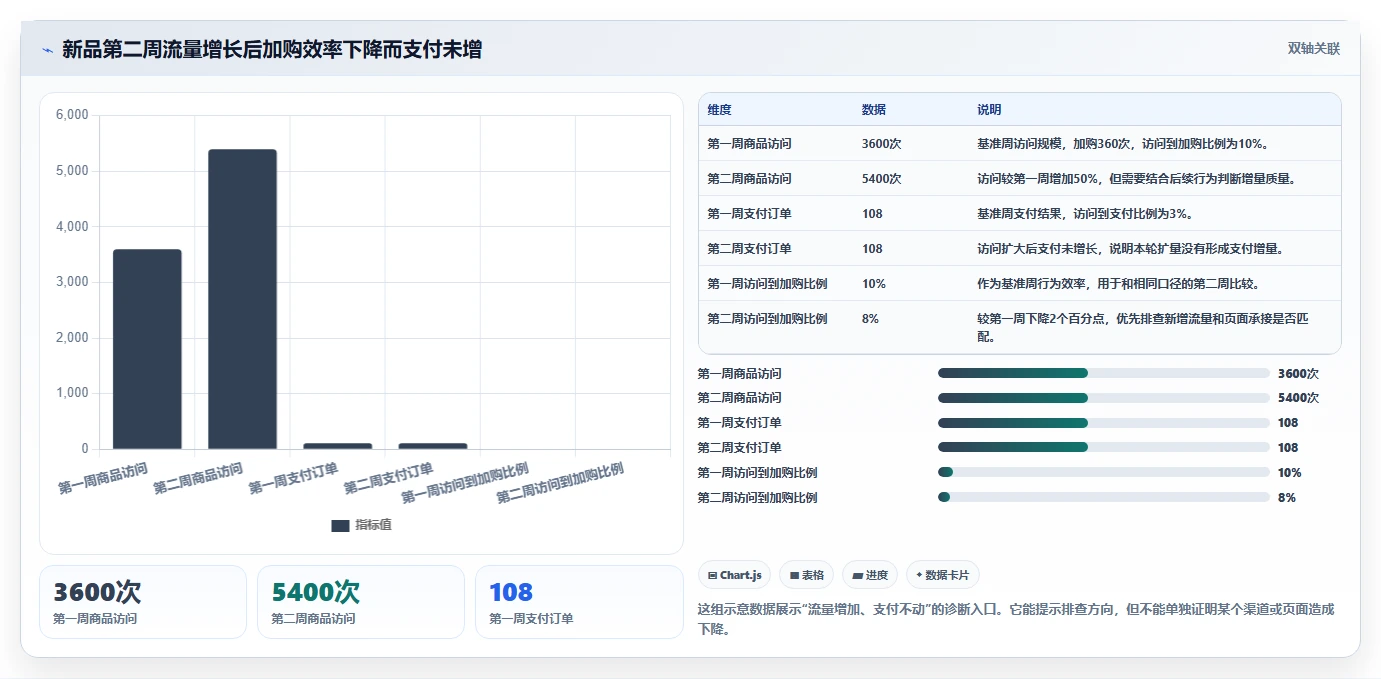Click the x-axis label 第二周访问到加购比例
Image resolution: width=1381 pixels, height=679 pixels.
point(560,483)
